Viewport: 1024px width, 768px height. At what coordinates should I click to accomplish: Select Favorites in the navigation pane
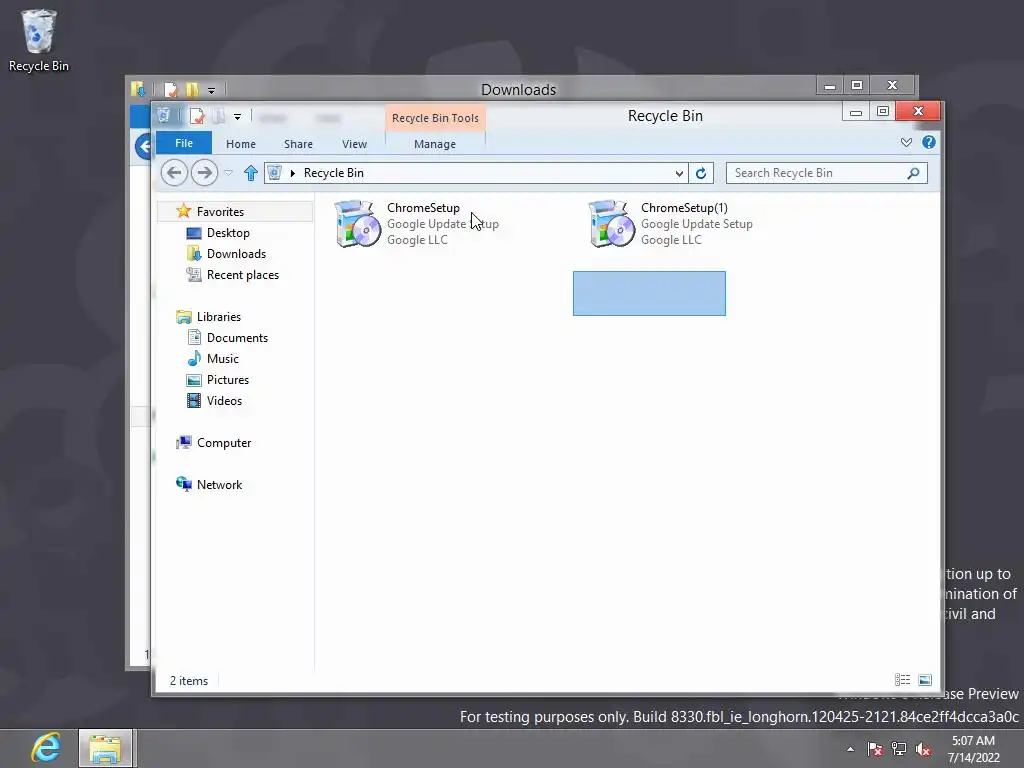coord(220,212)
